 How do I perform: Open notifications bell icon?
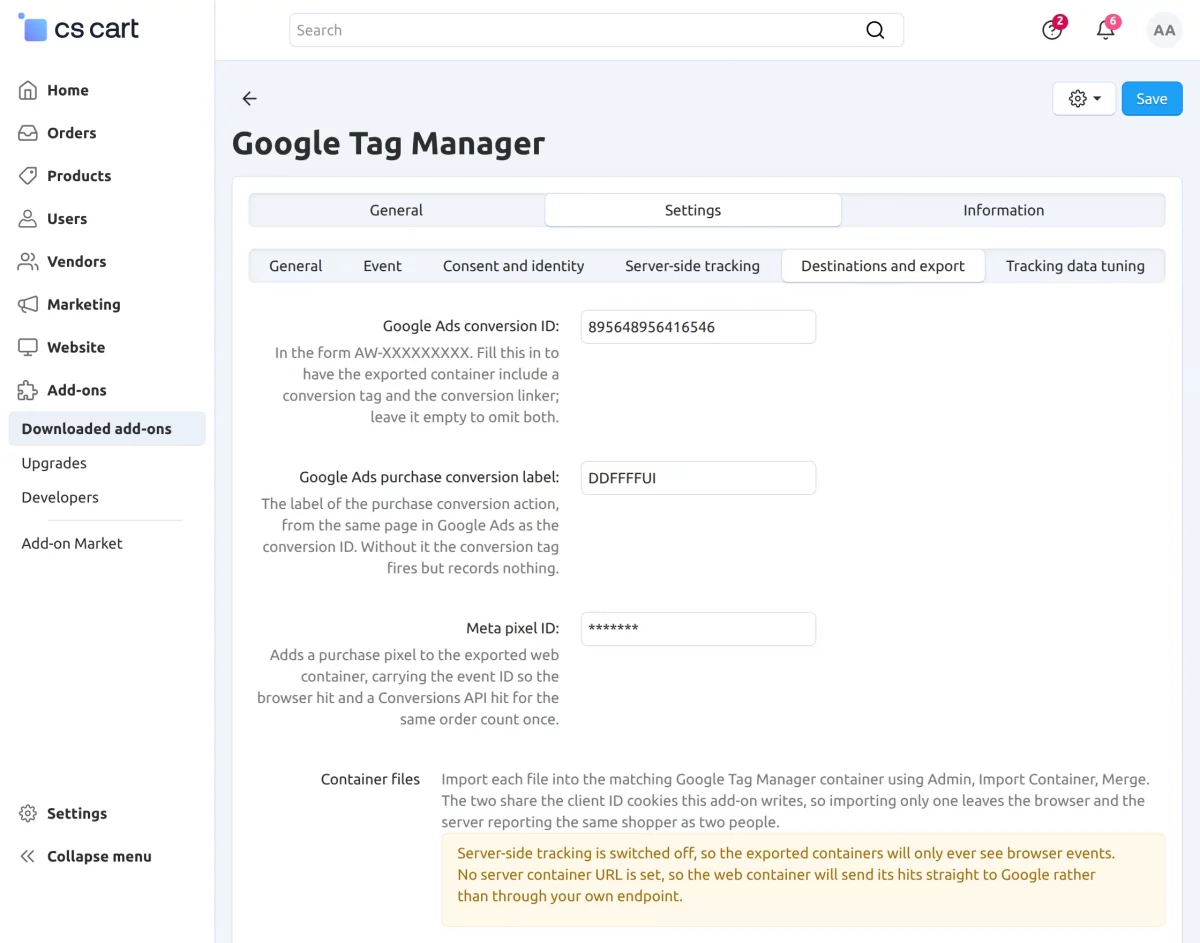coord(1106,29)
